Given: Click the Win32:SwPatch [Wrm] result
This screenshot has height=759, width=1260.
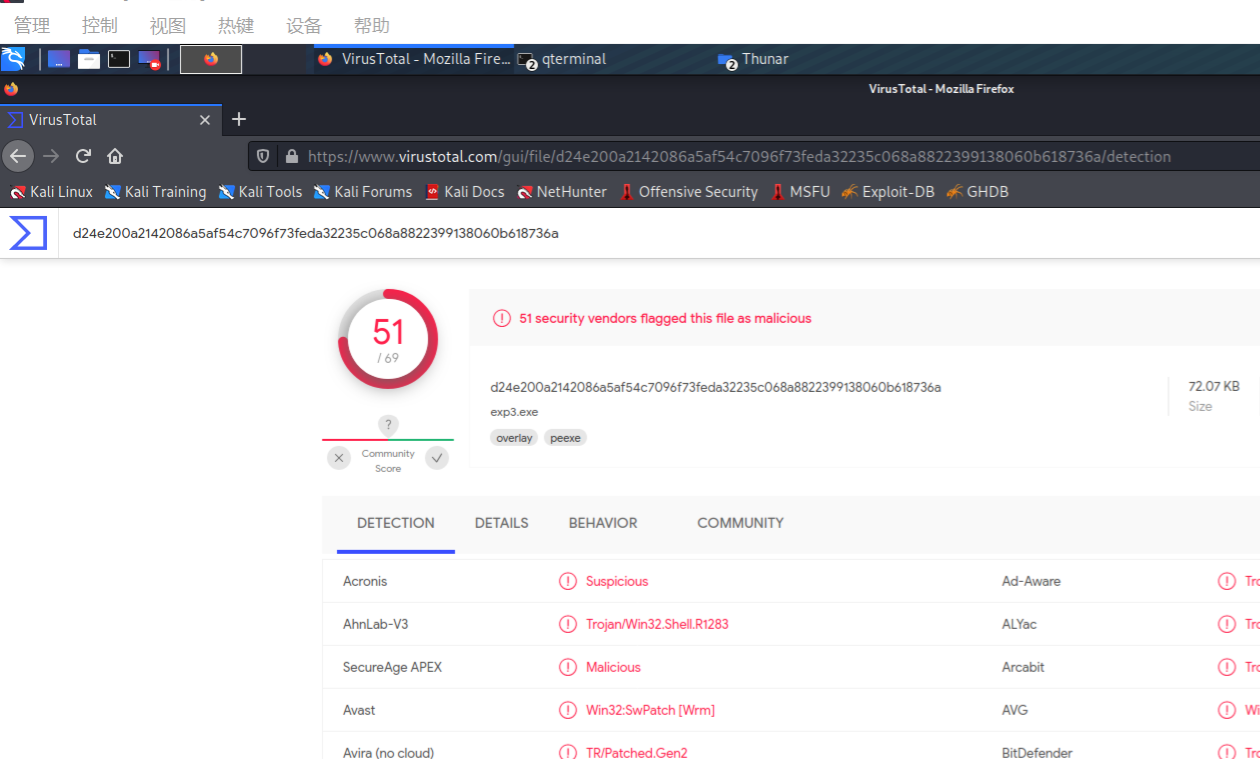Looking at the screenshot, I should 650,710.
